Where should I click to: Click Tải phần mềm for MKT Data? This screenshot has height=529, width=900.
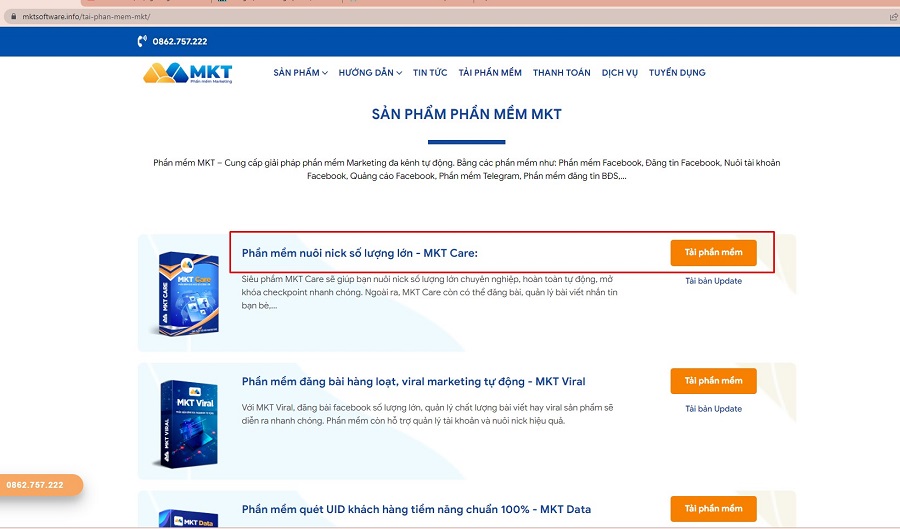coord(713,509)
